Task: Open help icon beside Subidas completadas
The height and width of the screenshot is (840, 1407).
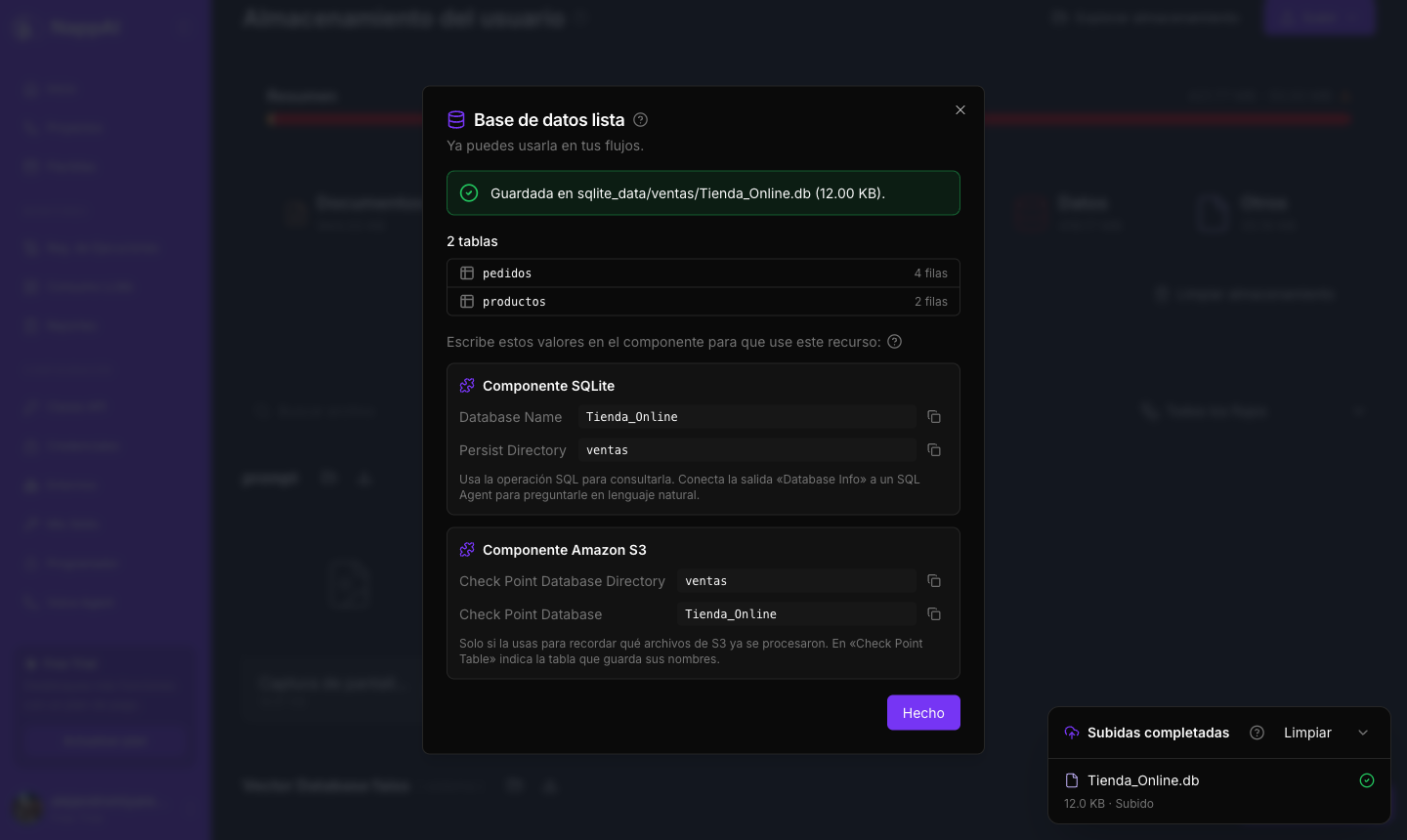Action: (1258, 733)
